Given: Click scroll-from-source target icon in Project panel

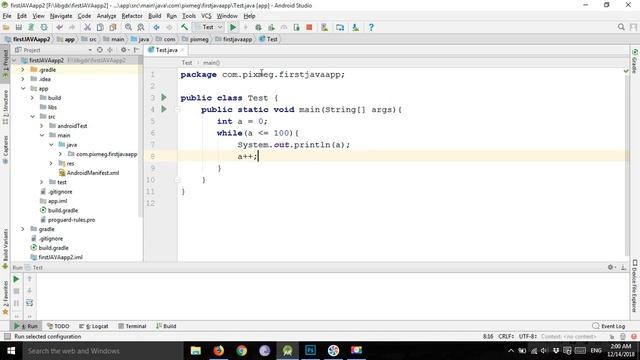Looking at the screenshot, I should (100, 50).
